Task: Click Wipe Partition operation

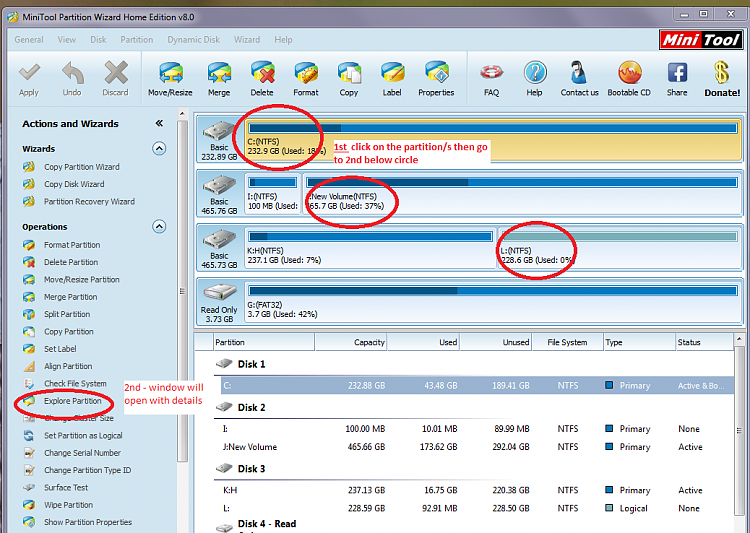Action: click(x=68, y=505)
